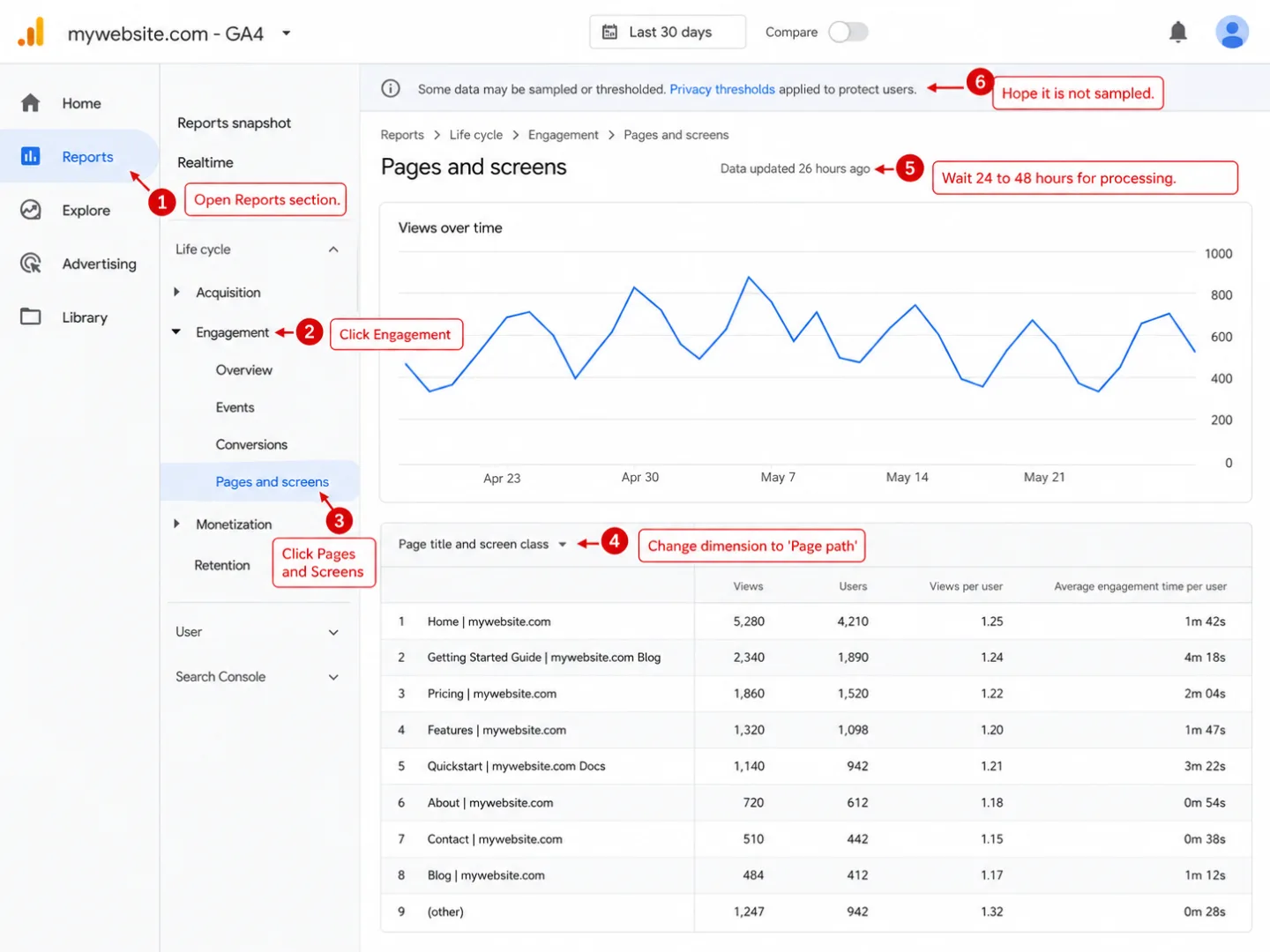Open Page title and screen class dropdown
1270x952 pixels.
click(x=482, y=544)
